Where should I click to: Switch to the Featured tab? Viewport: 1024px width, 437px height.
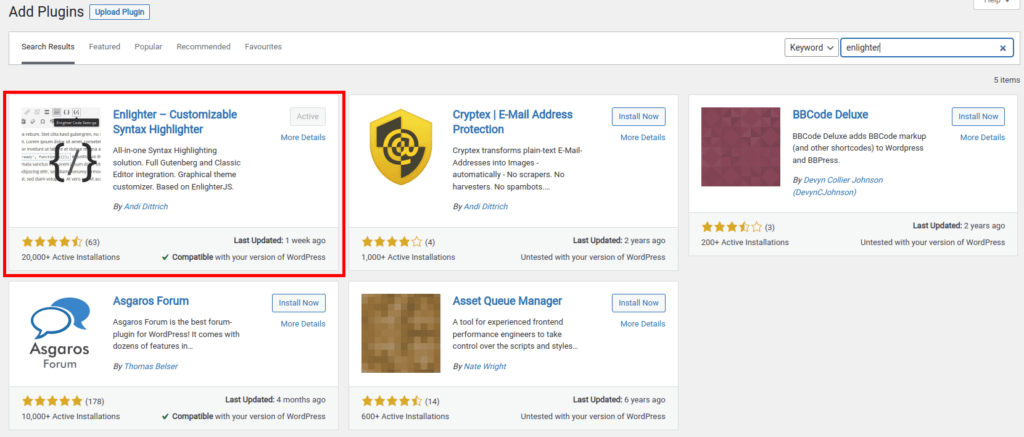click(x=104, y=47)
